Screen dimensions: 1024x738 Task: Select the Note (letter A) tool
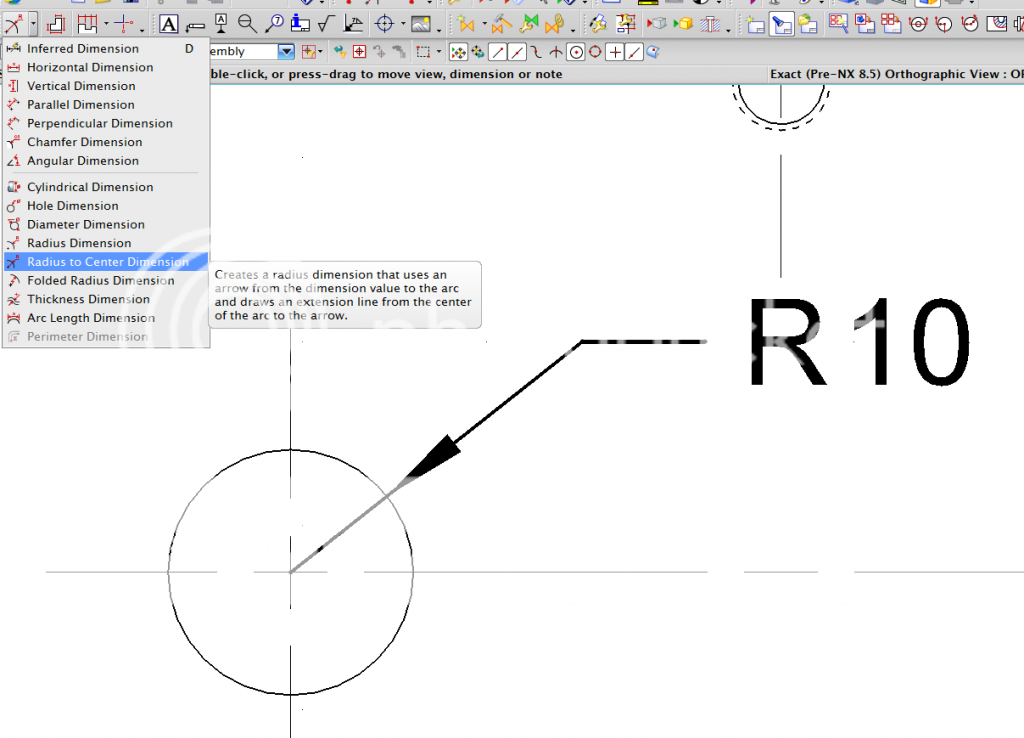pyautogui.click(x=168, y=25)
